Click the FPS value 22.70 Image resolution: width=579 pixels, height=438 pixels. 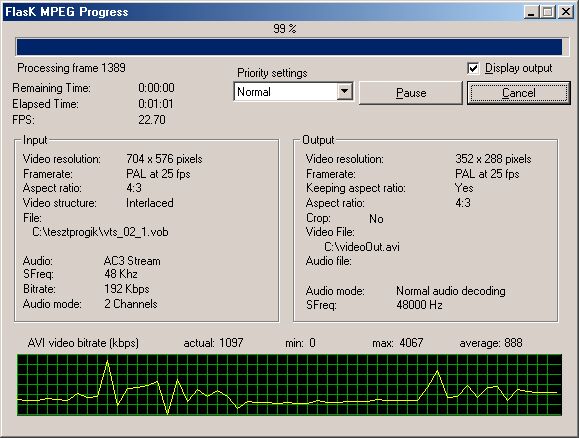(x=152, y=120)
